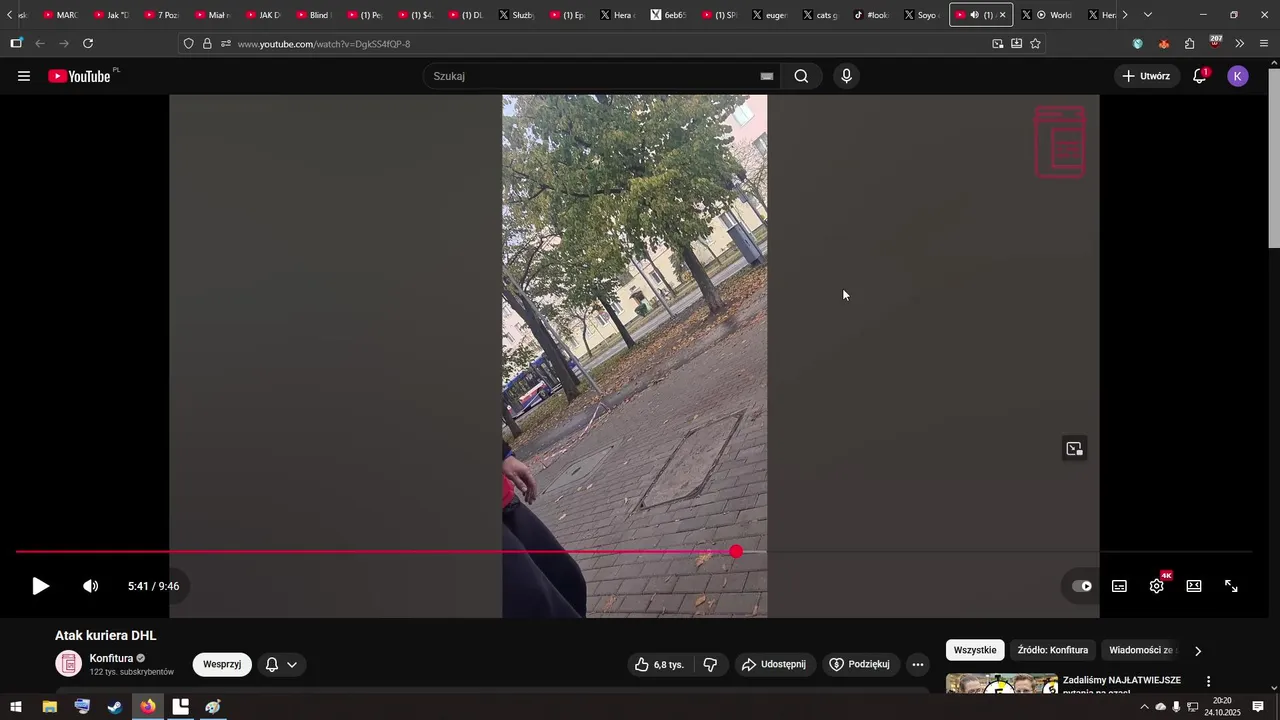Open tracking protection shield in address bar
The image size is (1280, 720).
188,44
